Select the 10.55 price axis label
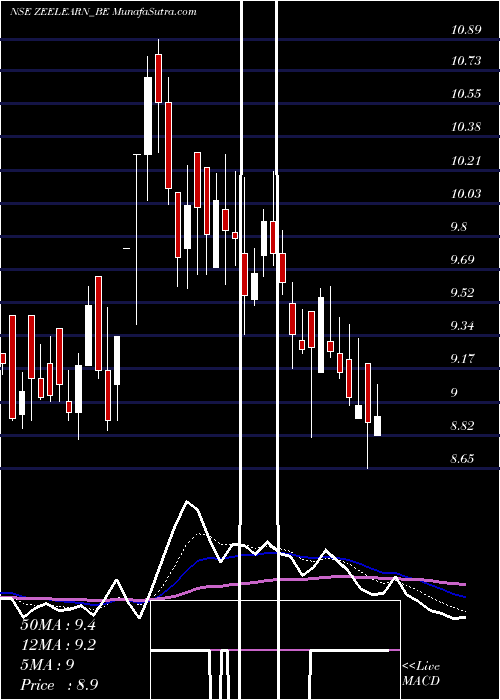 coord(466,94)
